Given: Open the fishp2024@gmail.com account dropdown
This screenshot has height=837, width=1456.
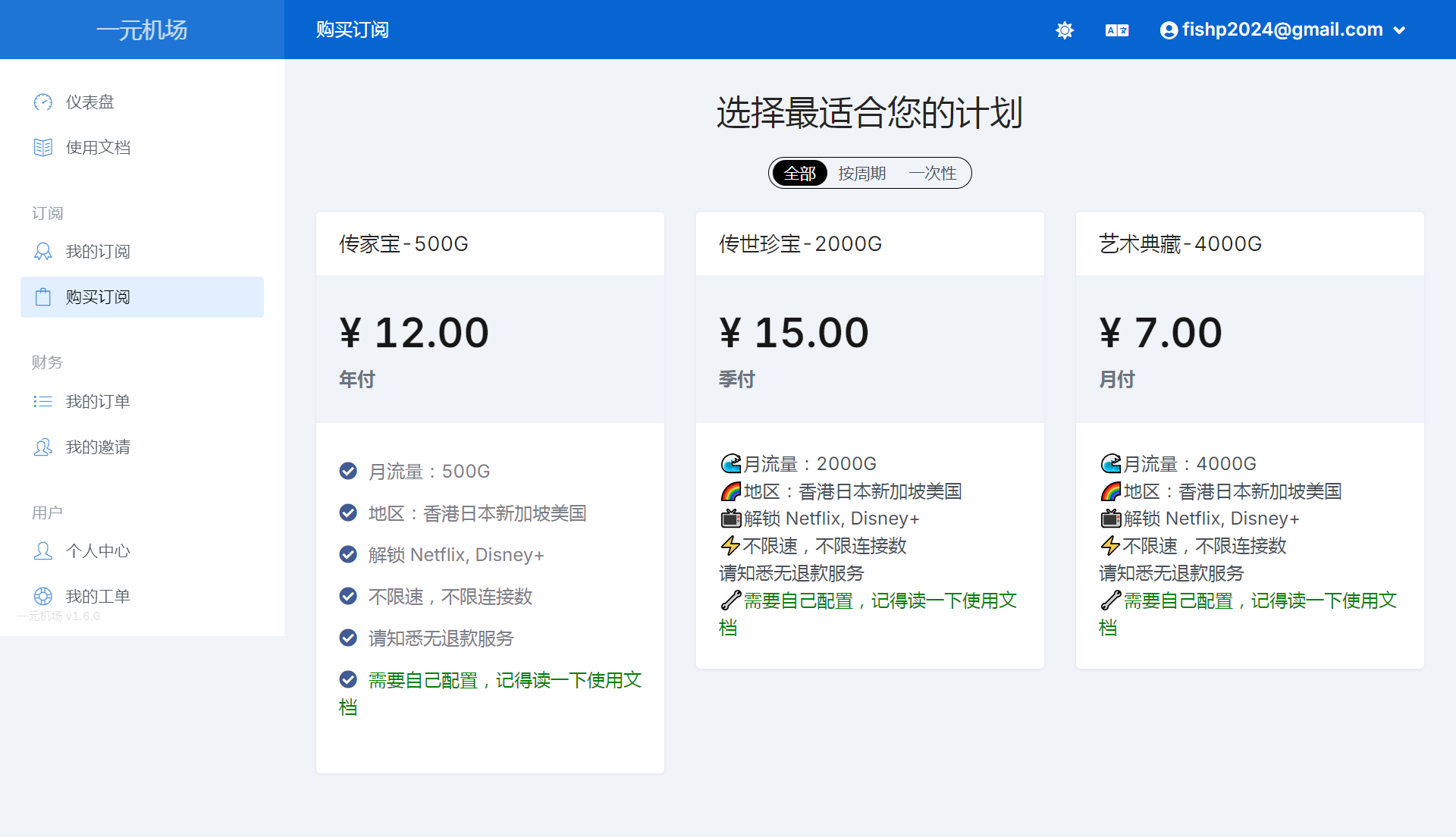Looking at the screenshot, I should pos(1283,30).
